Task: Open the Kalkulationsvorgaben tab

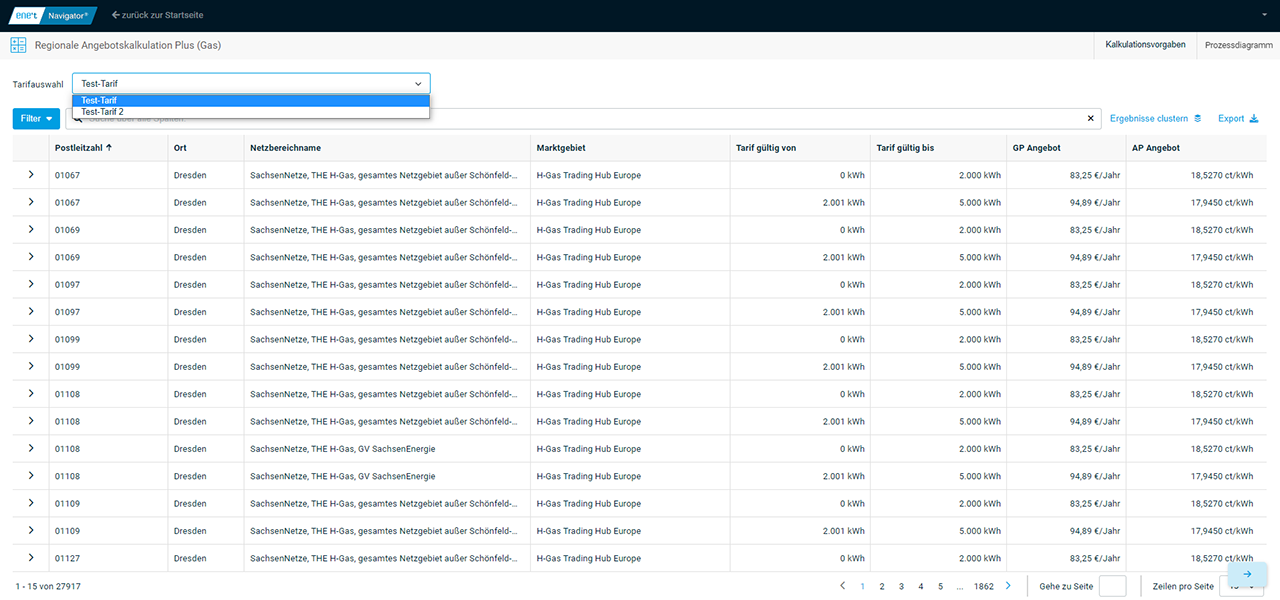Action: [x=1145, y=45]
